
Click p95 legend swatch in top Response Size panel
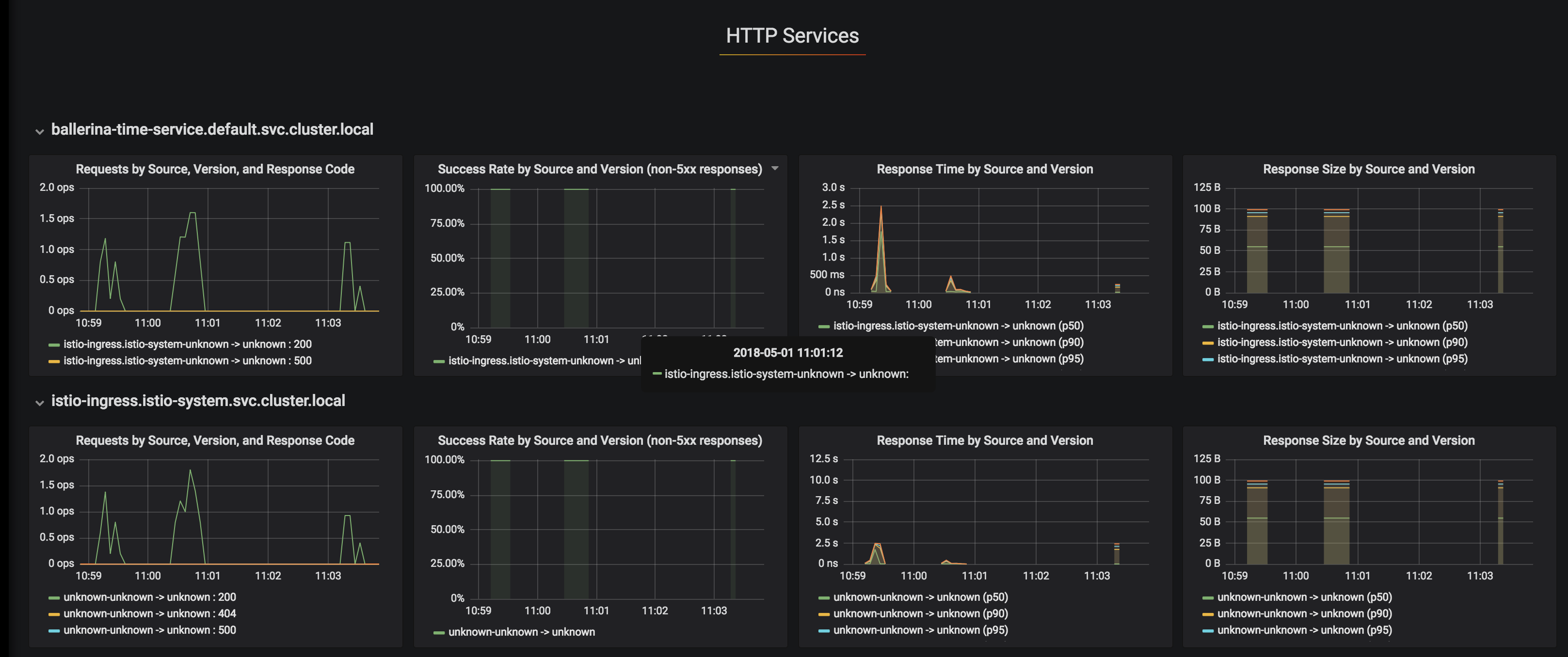[1208, 360]
